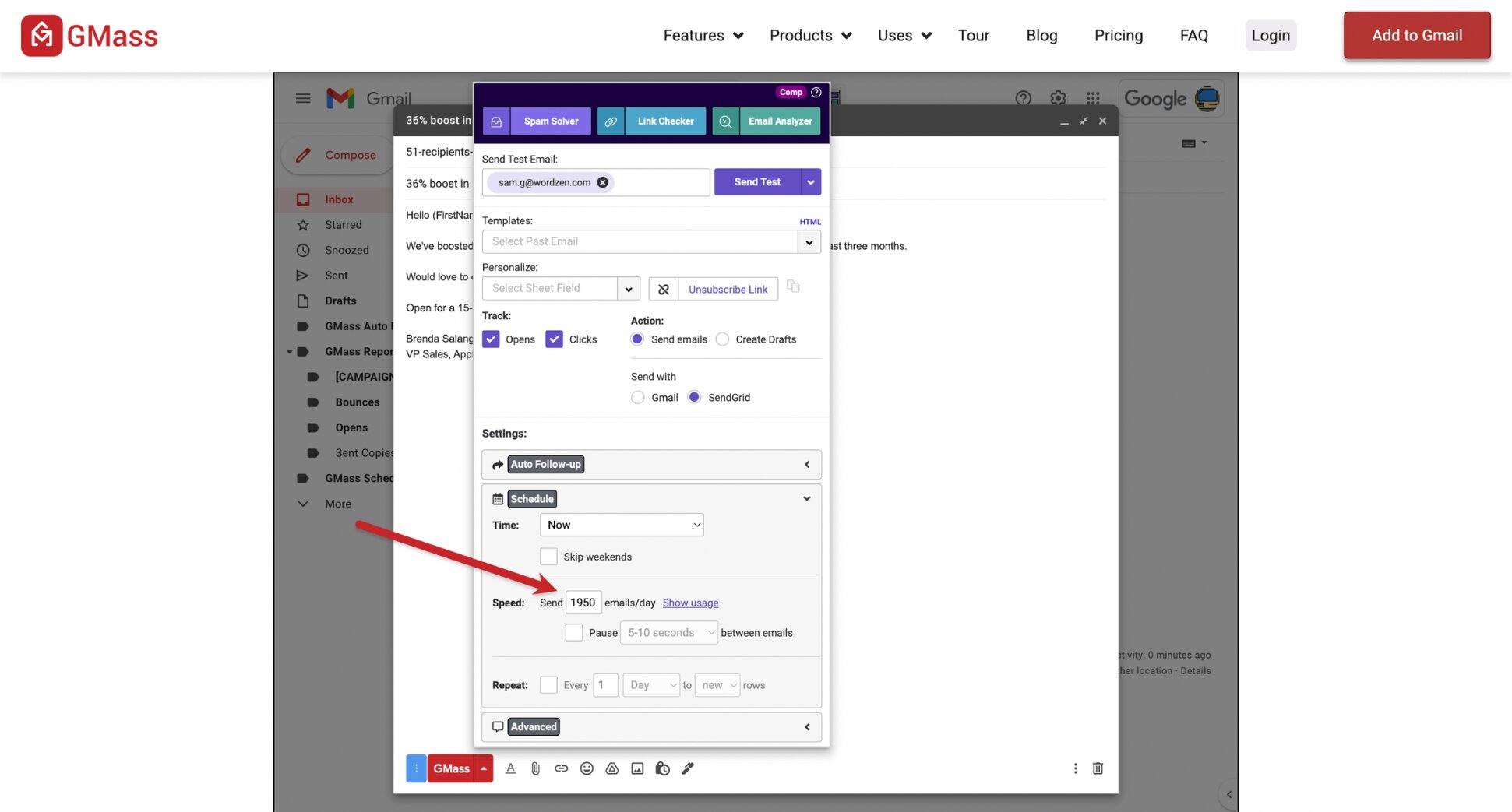Choose SendGrid under Send with
Image resolution: width=1512 pixels, height=812 pixels.
pos(694,398)
